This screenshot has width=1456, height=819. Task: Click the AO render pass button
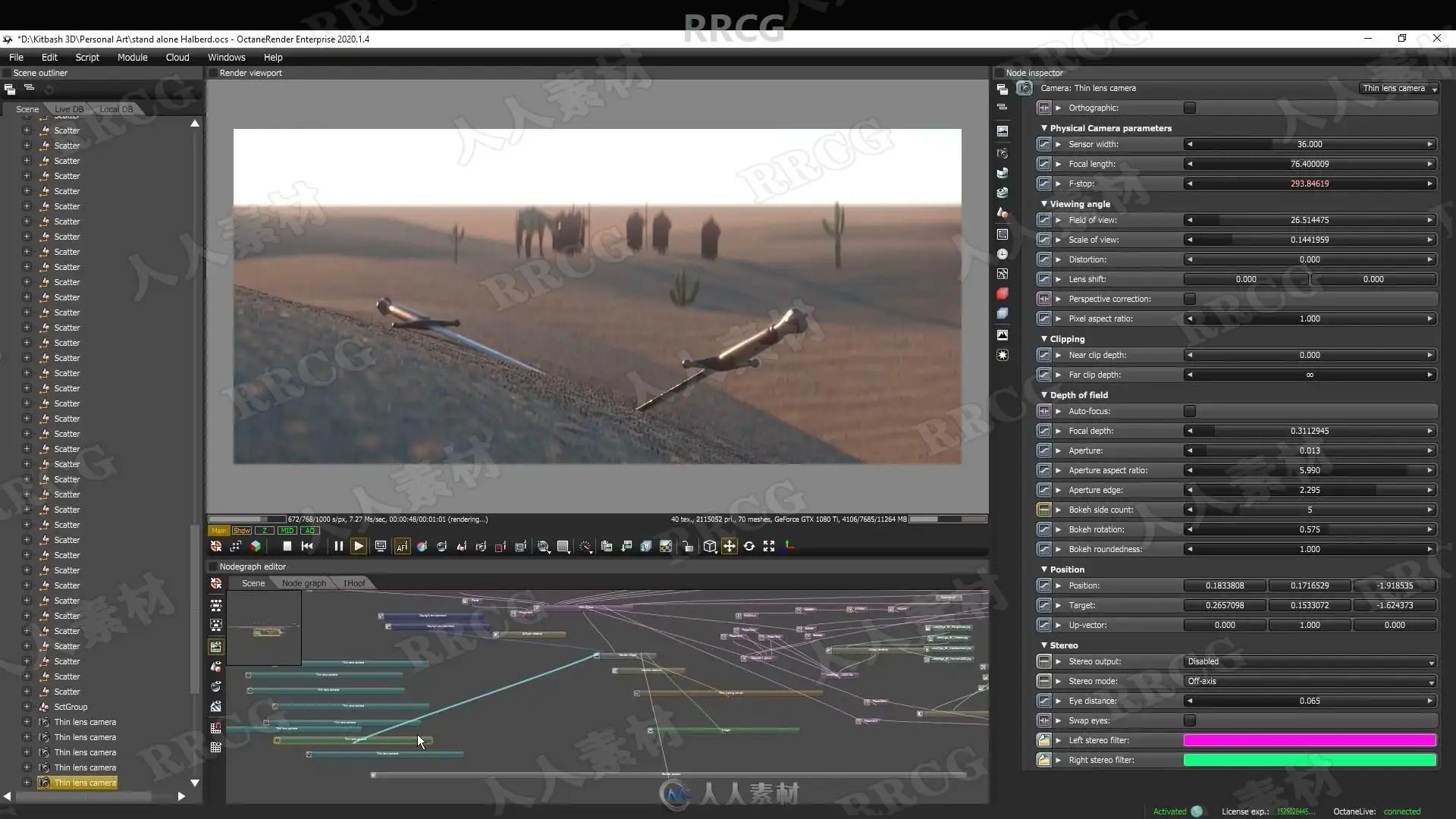click(x=309, y=531)
